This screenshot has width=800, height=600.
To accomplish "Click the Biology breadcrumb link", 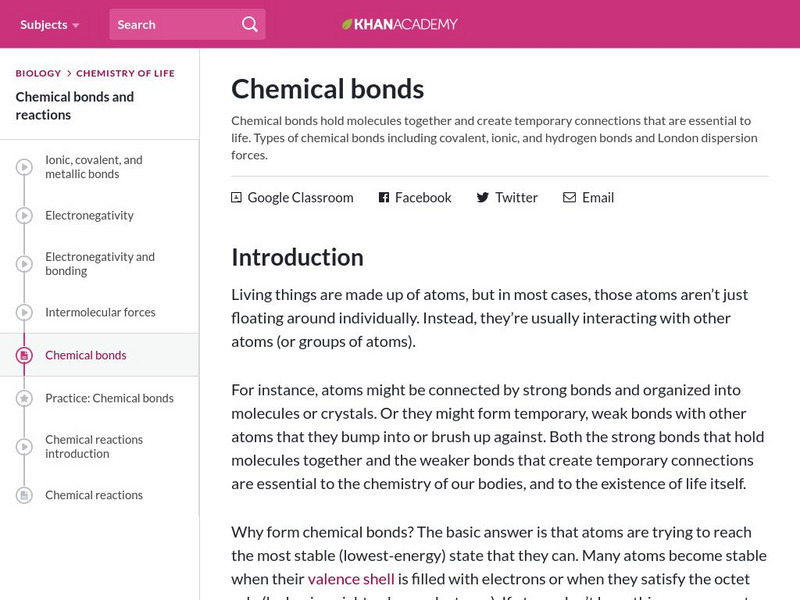I will 38,73.
